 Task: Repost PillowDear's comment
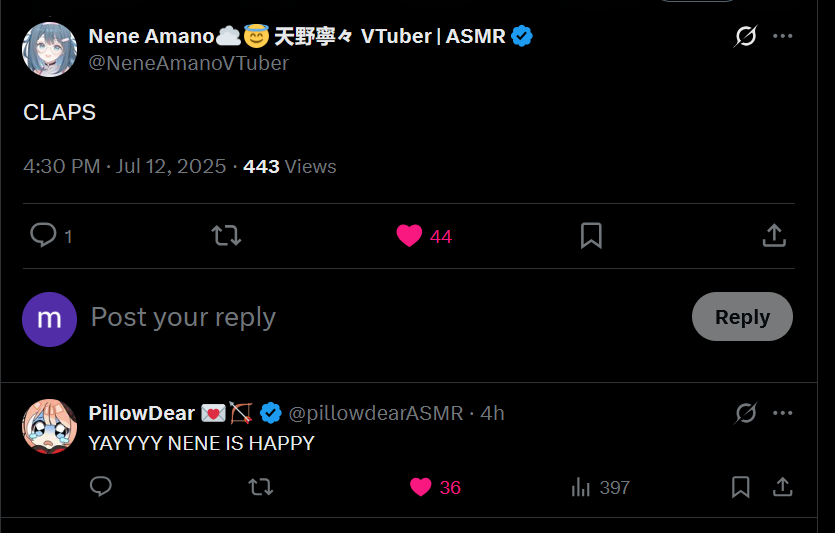pyautogui.click(x=260, y=487)
